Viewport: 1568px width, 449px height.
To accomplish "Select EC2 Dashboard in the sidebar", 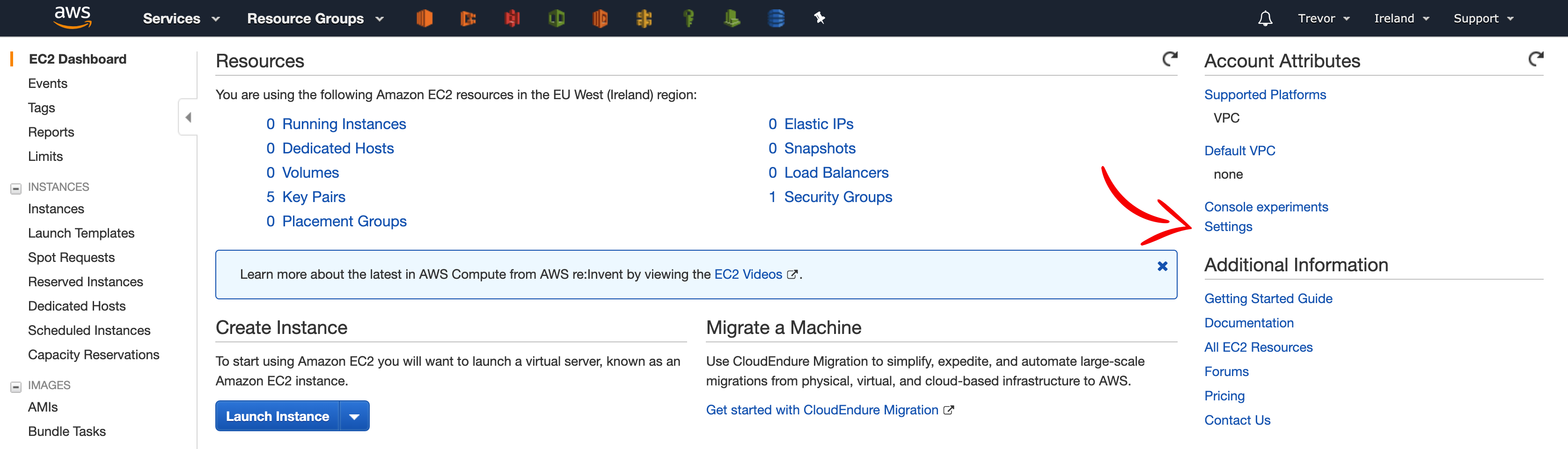I will (77, 59).
